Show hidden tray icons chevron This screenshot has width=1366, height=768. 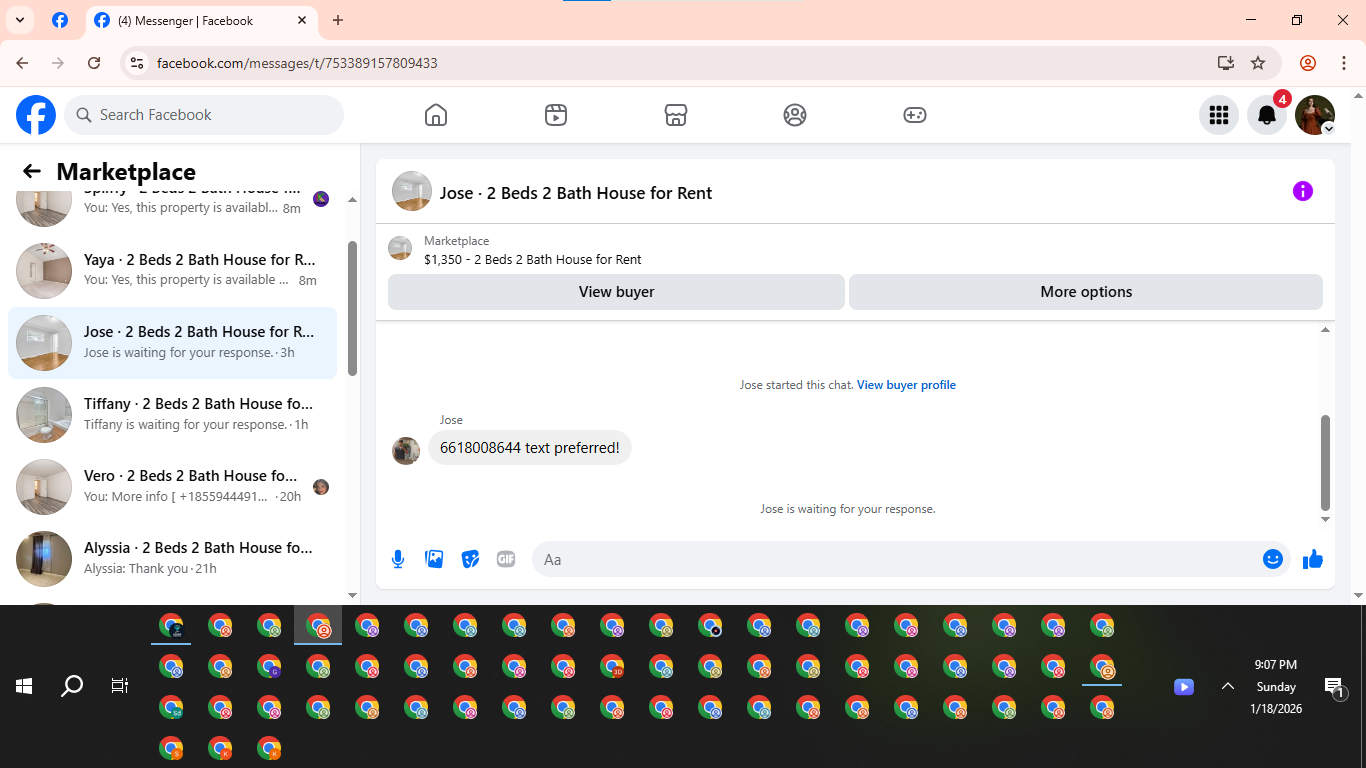pos(1227,686)
